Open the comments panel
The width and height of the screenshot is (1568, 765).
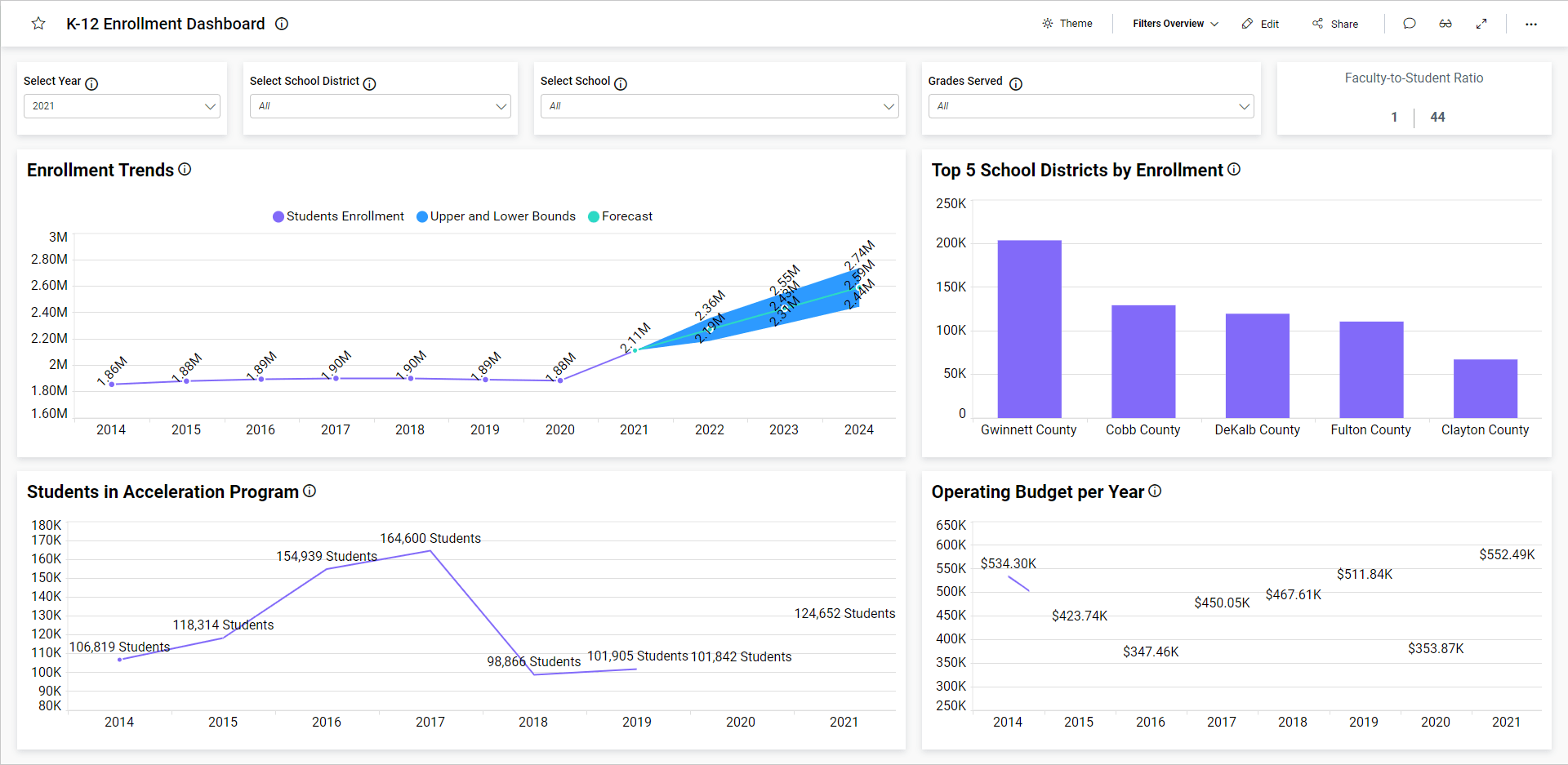click(x=1409, y=24)
